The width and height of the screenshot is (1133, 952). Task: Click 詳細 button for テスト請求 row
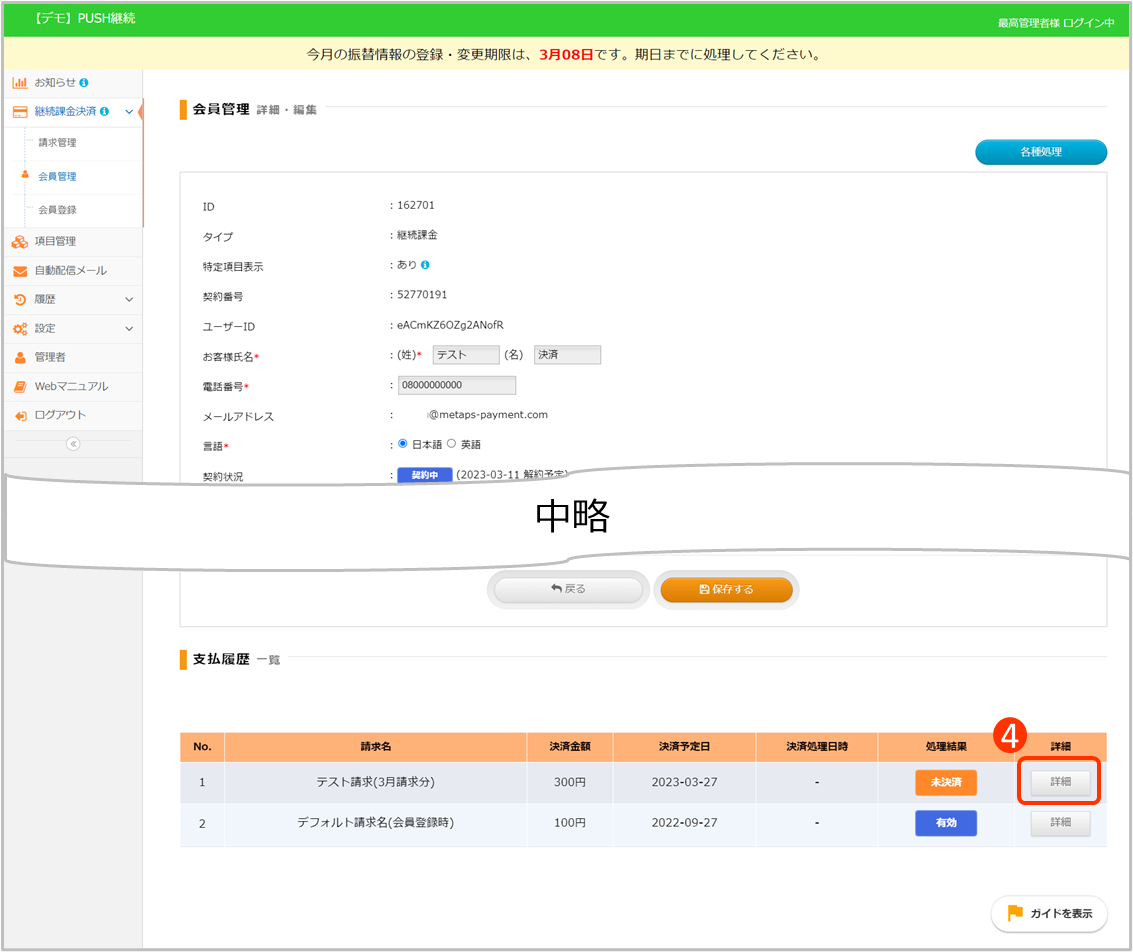[1060, 782]
